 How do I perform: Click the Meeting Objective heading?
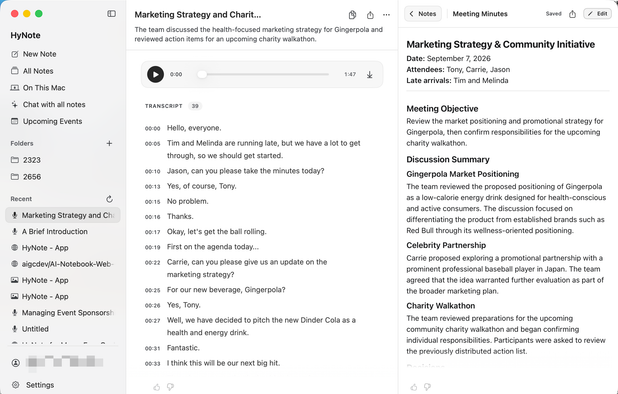(x=442, y=109)
